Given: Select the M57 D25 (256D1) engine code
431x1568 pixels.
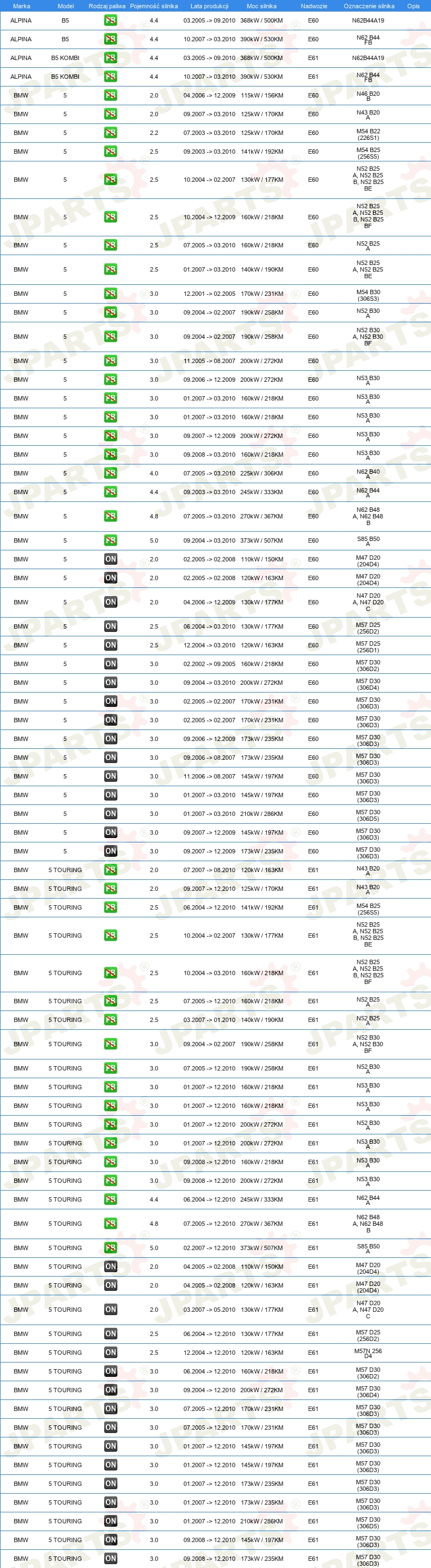Looking at the screenshot, I should coord(368,646).
